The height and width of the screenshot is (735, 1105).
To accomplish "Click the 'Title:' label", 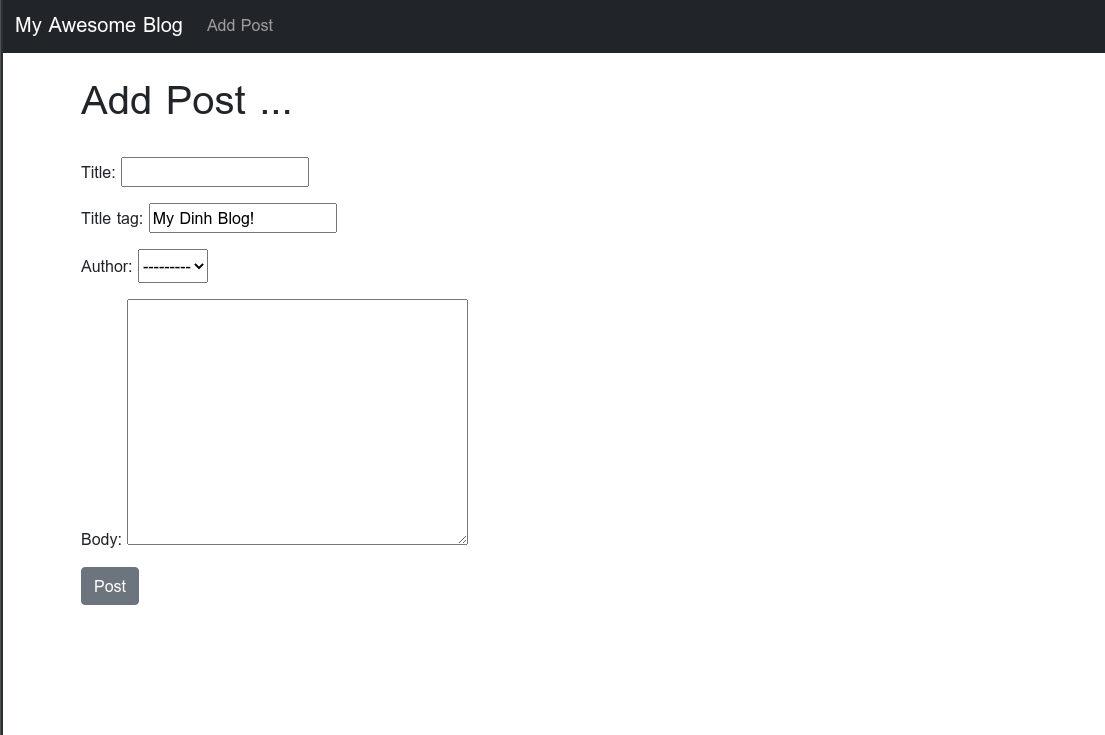I will 98,173.
